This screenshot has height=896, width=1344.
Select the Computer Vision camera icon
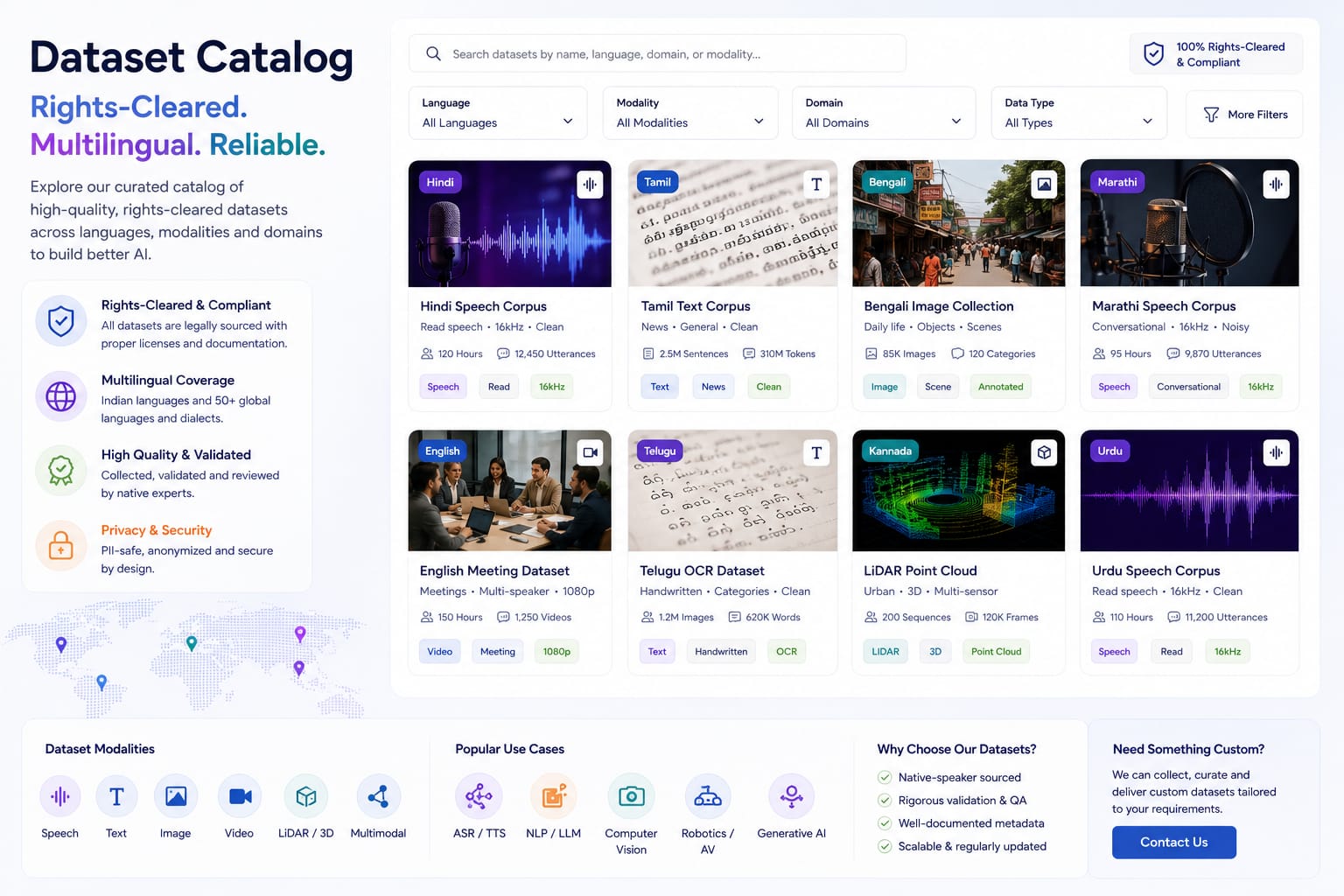pyautogui.click(x=631, y=796)
